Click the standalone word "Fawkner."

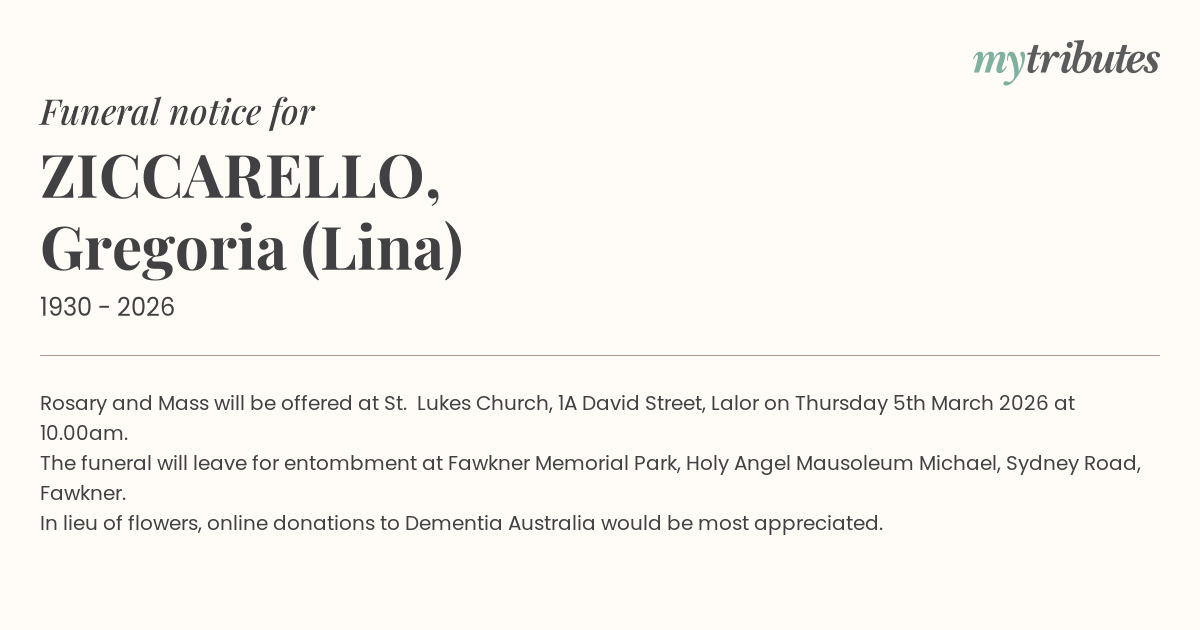pyautogui.click(x=83, y=494)
